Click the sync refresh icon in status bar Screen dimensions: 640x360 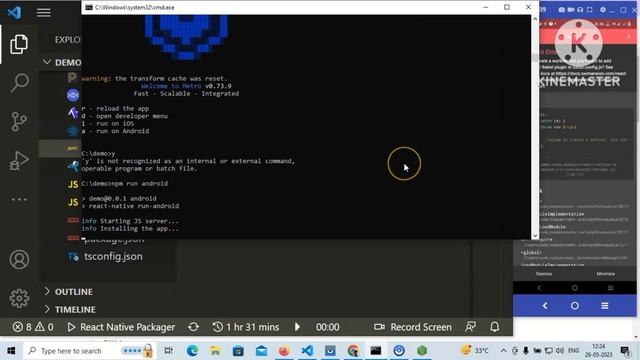coord(193,327)
